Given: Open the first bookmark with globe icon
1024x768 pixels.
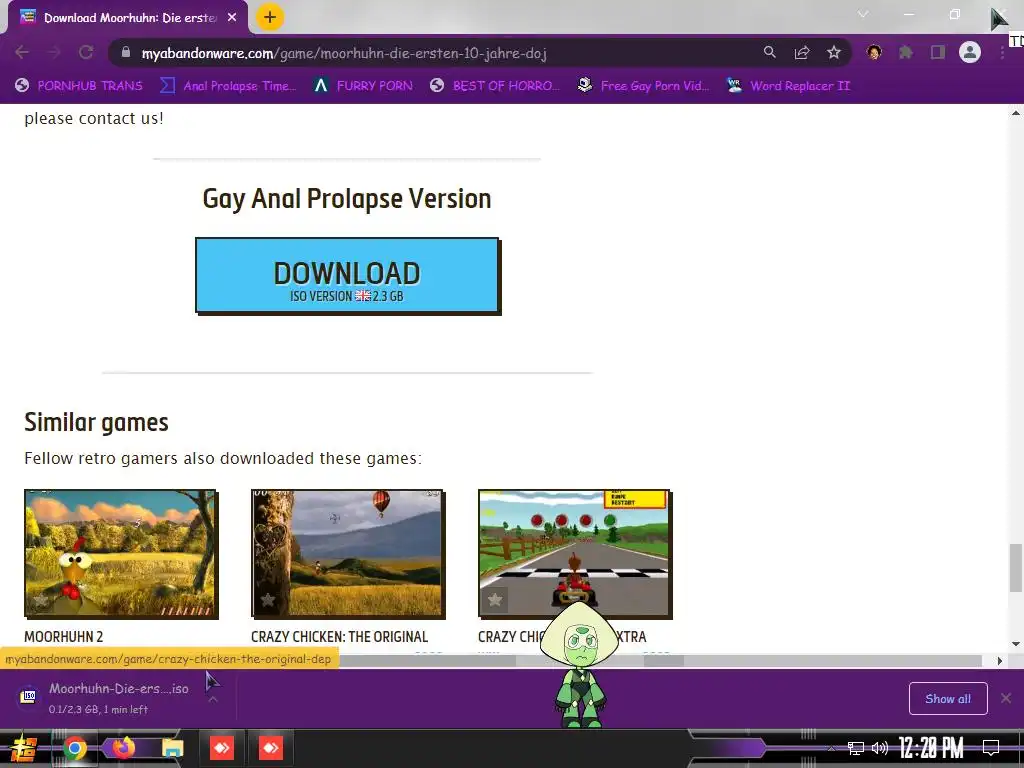Looking at the screenshot, I should 79,86.
